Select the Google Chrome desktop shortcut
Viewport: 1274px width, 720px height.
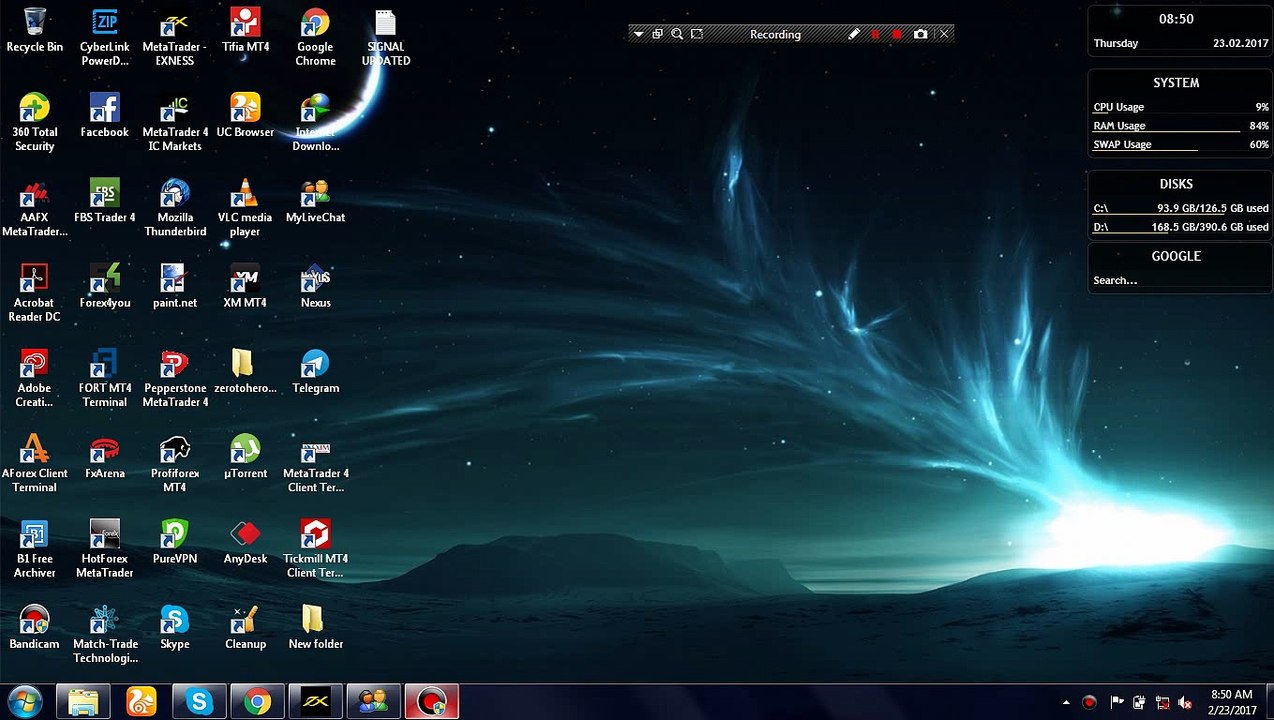pyautogui.click(x=315, y=38)
